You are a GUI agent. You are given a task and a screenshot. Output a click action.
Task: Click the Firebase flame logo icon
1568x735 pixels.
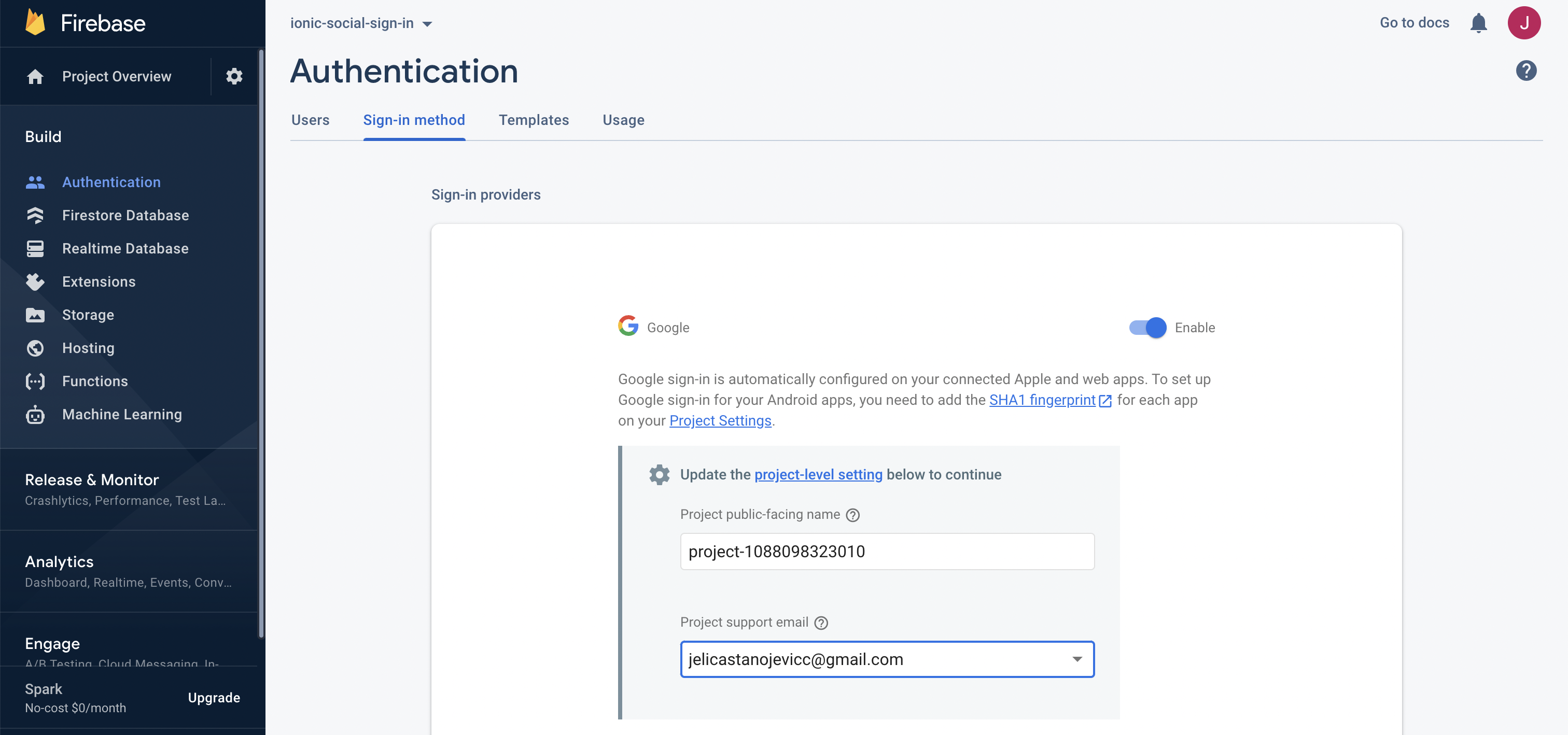coord(35,22)
